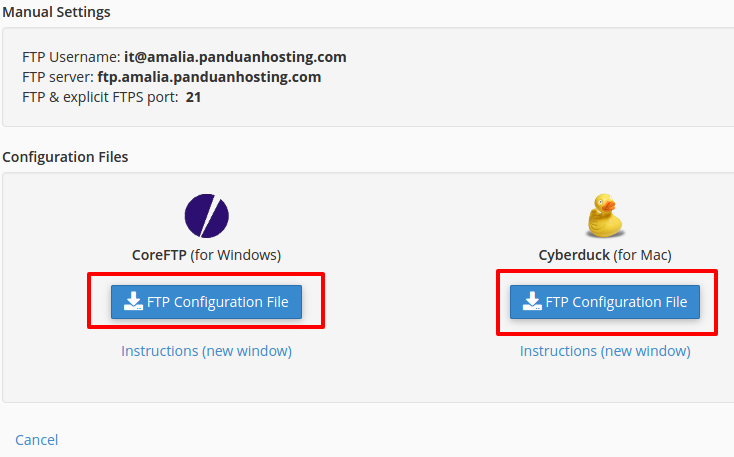Click the "FTP server:" field label
Image resolution: width=734 pixels, height=457 pixels.
tap(58, 77)
